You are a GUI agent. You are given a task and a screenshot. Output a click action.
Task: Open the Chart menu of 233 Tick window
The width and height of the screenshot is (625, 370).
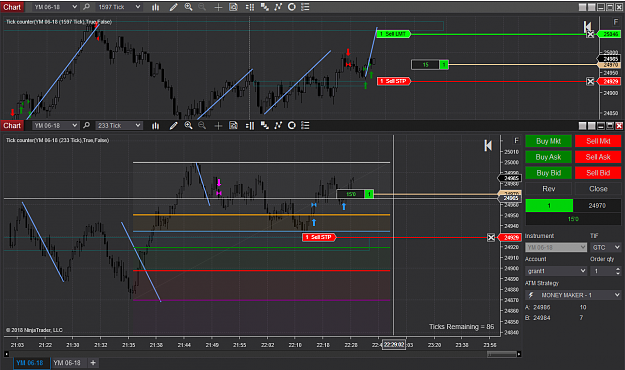click(12, 125)
